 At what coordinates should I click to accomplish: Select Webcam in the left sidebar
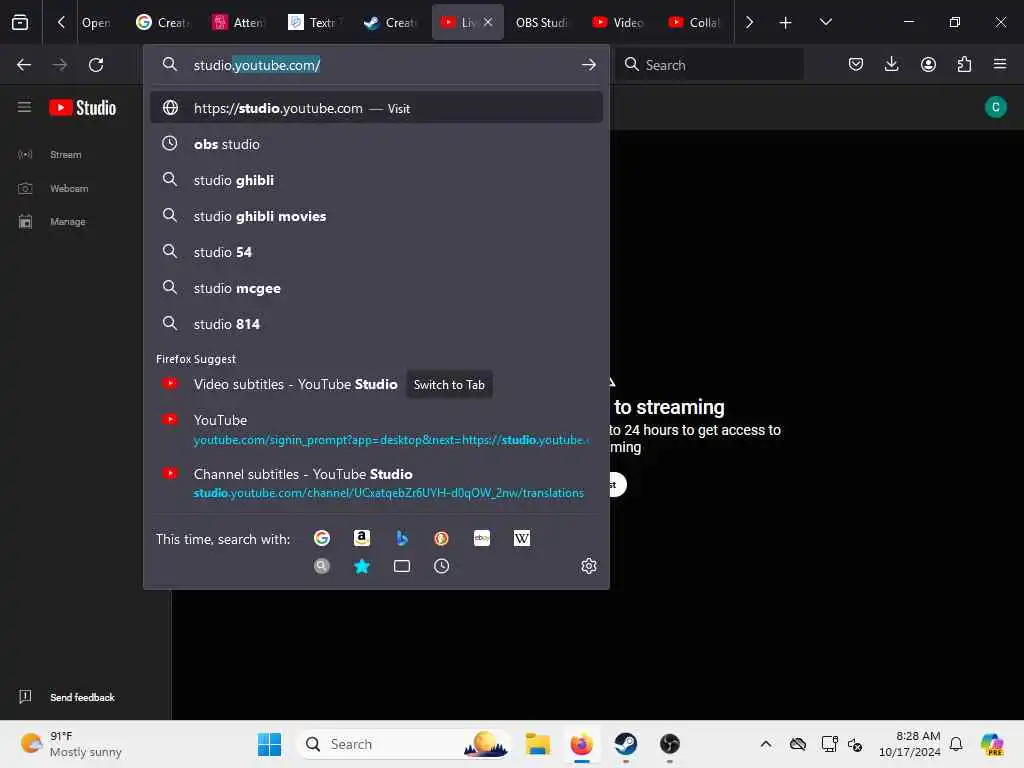point(69,189)
